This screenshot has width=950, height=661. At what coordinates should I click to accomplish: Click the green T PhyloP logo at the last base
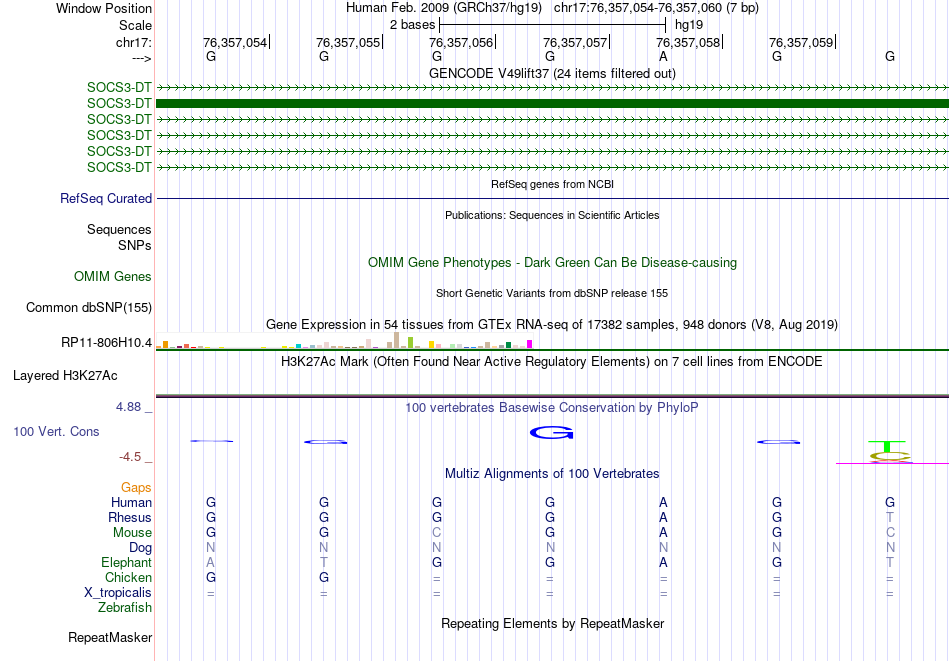click(x=887, y=447)
